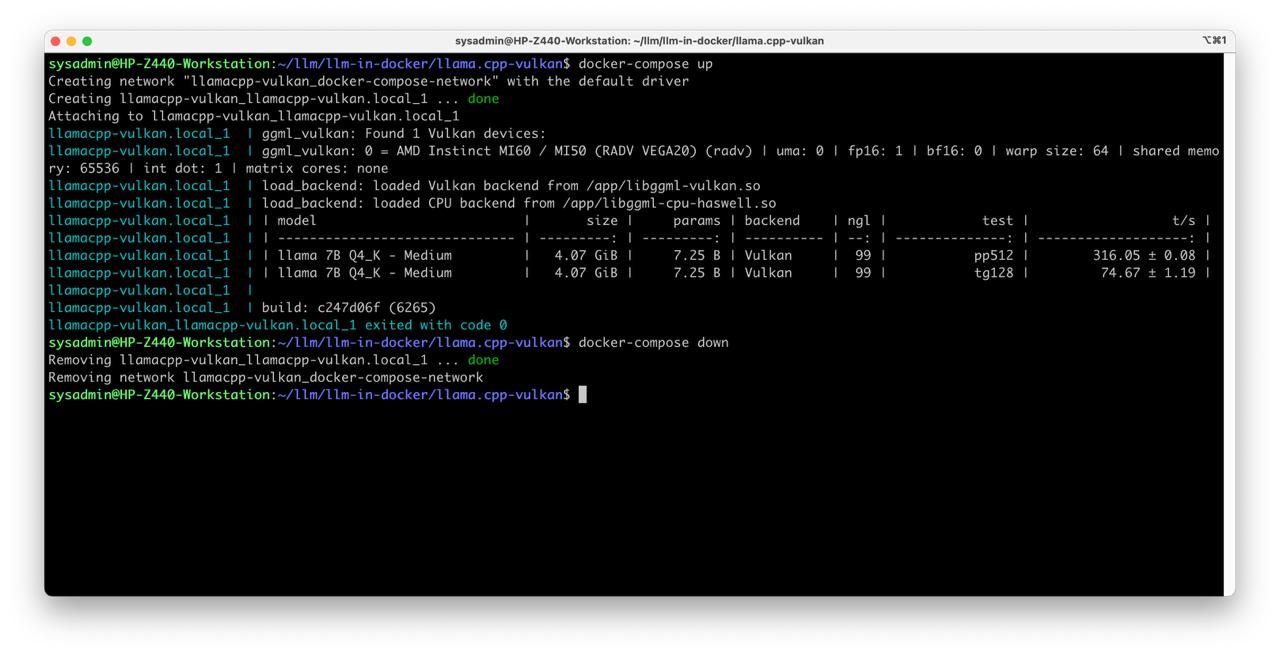
Task: Click the last prompt path '~/llm/llm-in-docker/llama.cpp-vulkan'
Action: [x=420, y=395]
